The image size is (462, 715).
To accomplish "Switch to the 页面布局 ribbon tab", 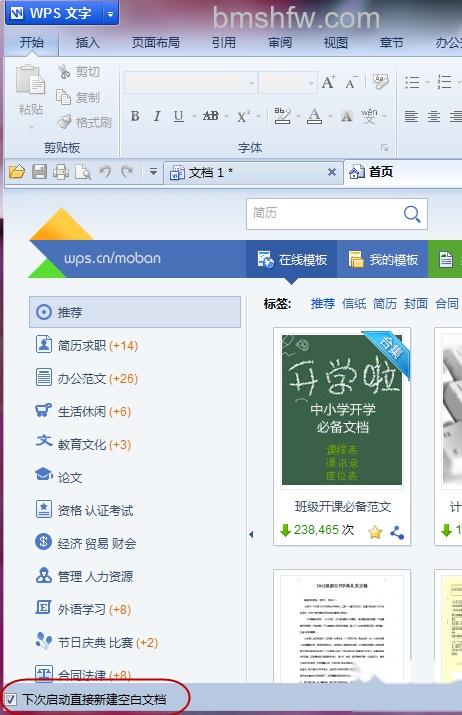I will pyautogui.click(x=156, y=42).
